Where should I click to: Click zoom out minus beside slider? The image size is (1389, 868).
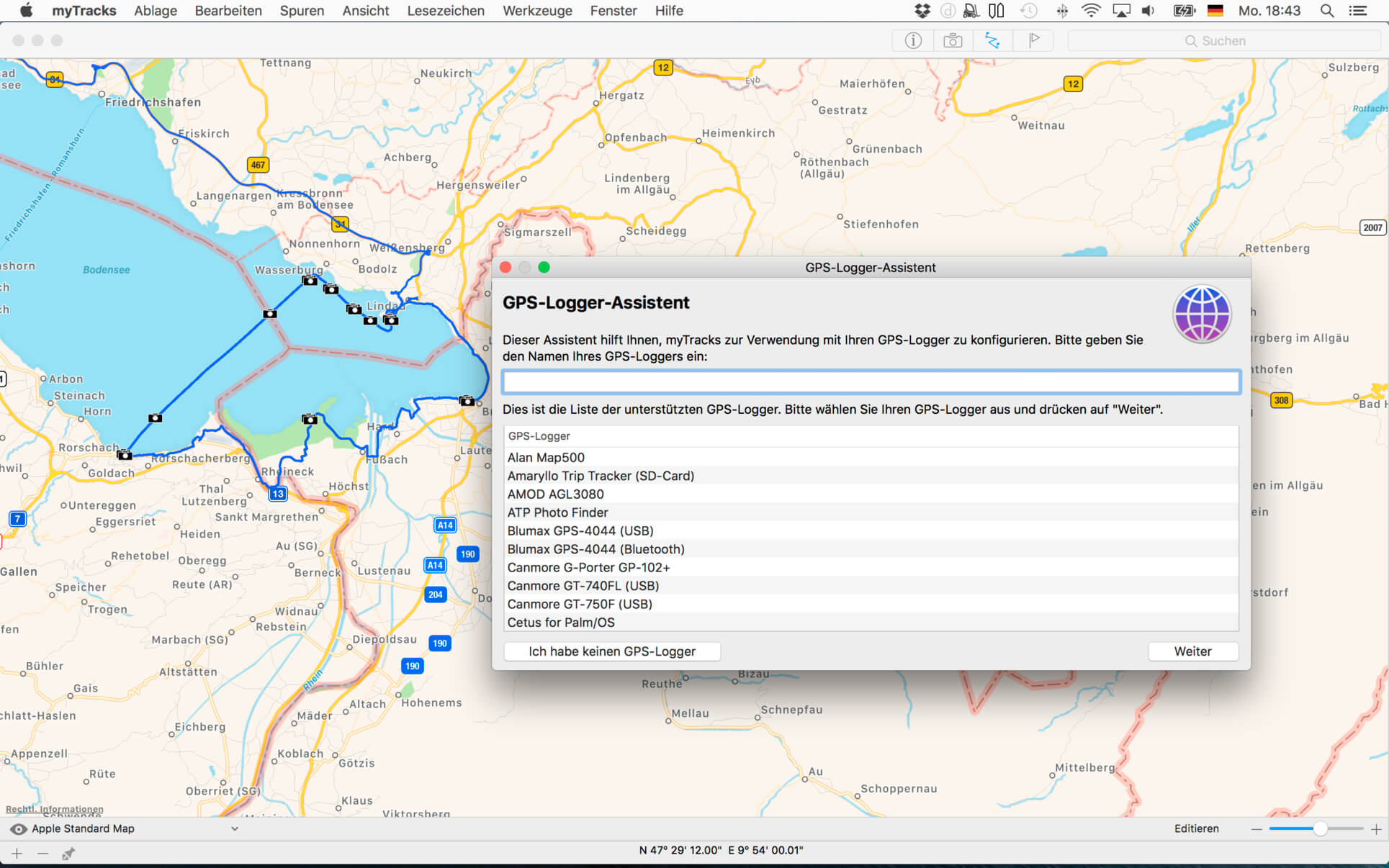click(1257, 829)
